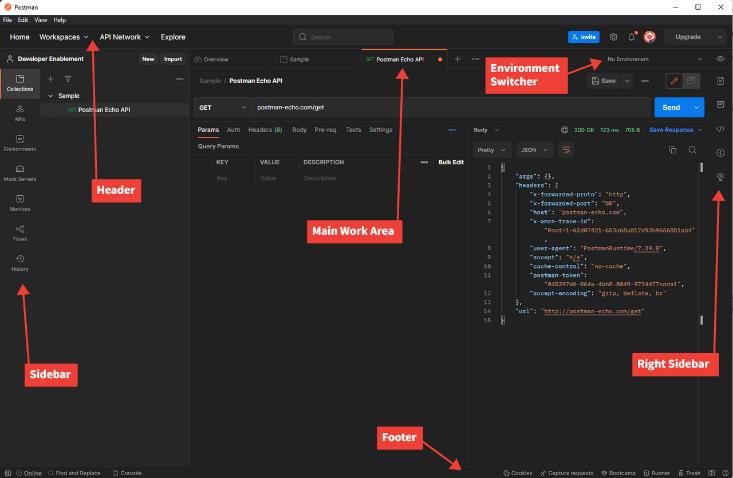Switch to the Overview tab
The image size is (733, 478).
[211, 59]
